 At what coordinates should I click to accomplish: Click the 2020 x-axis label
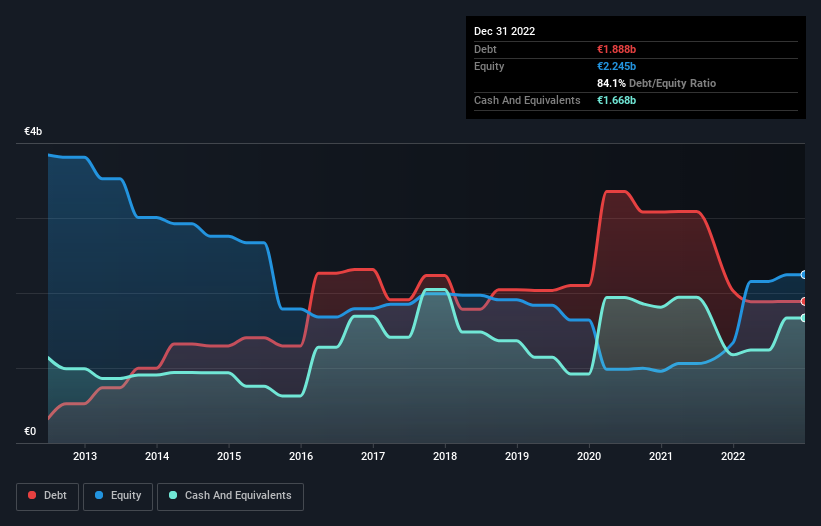[x=589, y=456]
